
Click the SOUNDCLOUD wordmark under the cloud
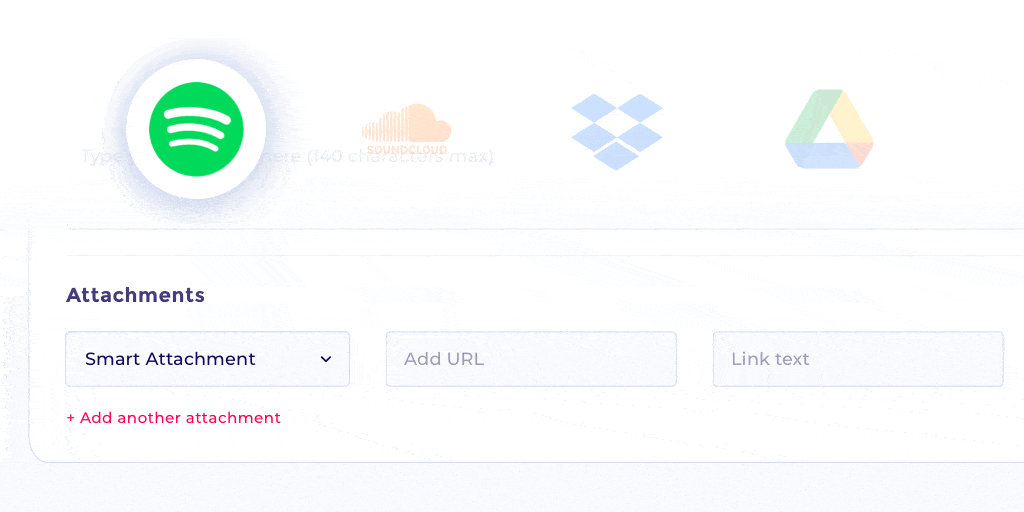406,150
